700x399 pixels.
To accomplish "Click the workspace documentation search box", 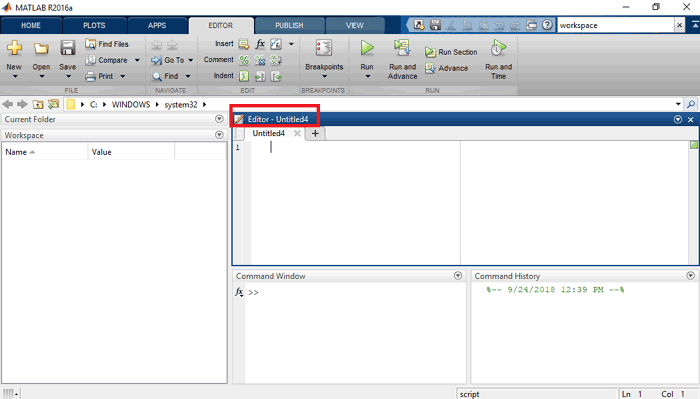I will point(616,25).
